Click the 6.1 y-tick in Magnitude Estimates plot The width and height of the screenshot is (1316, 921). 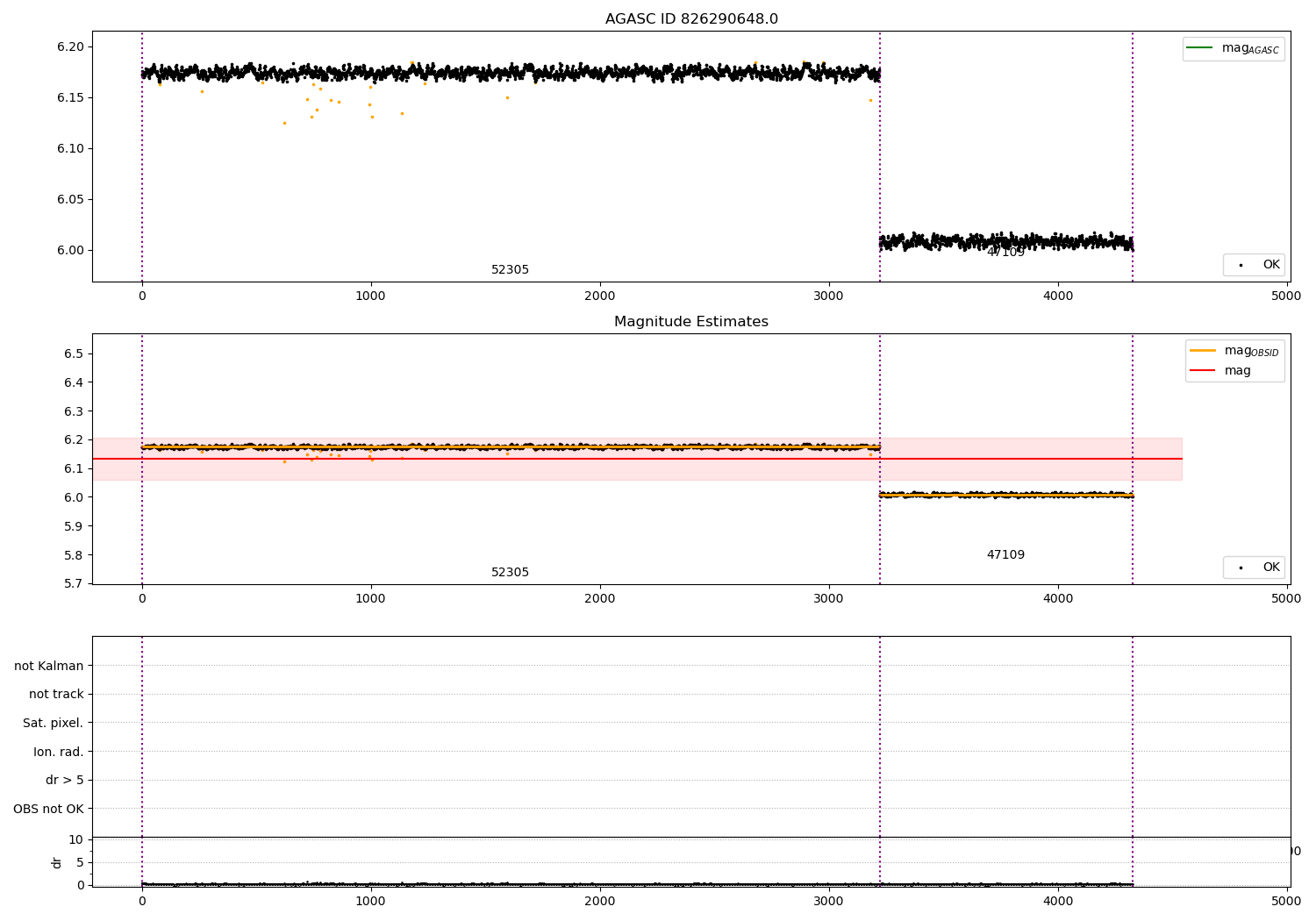[75, 468]
